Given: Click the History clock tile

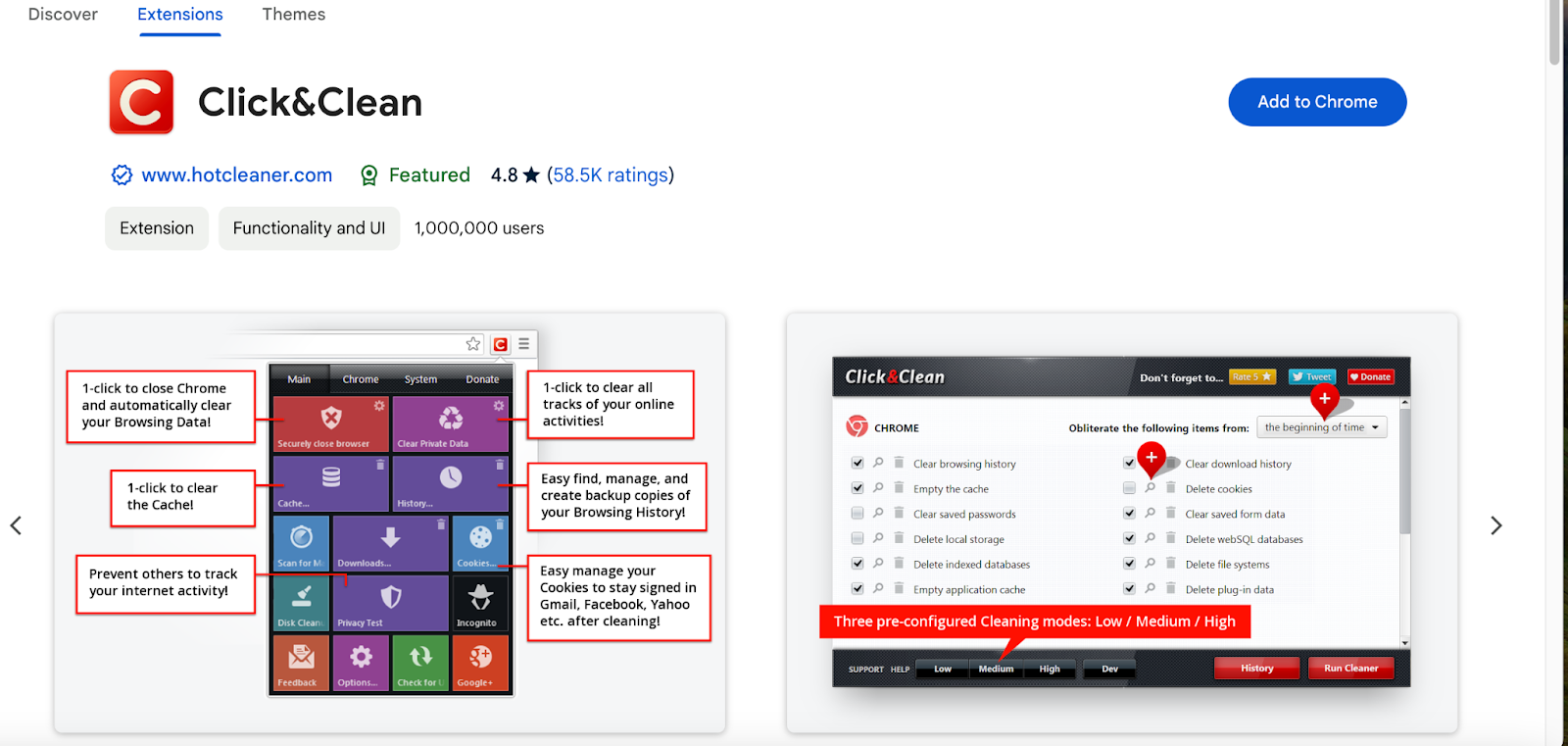Looking at the screenshot, I should (451, 483).
